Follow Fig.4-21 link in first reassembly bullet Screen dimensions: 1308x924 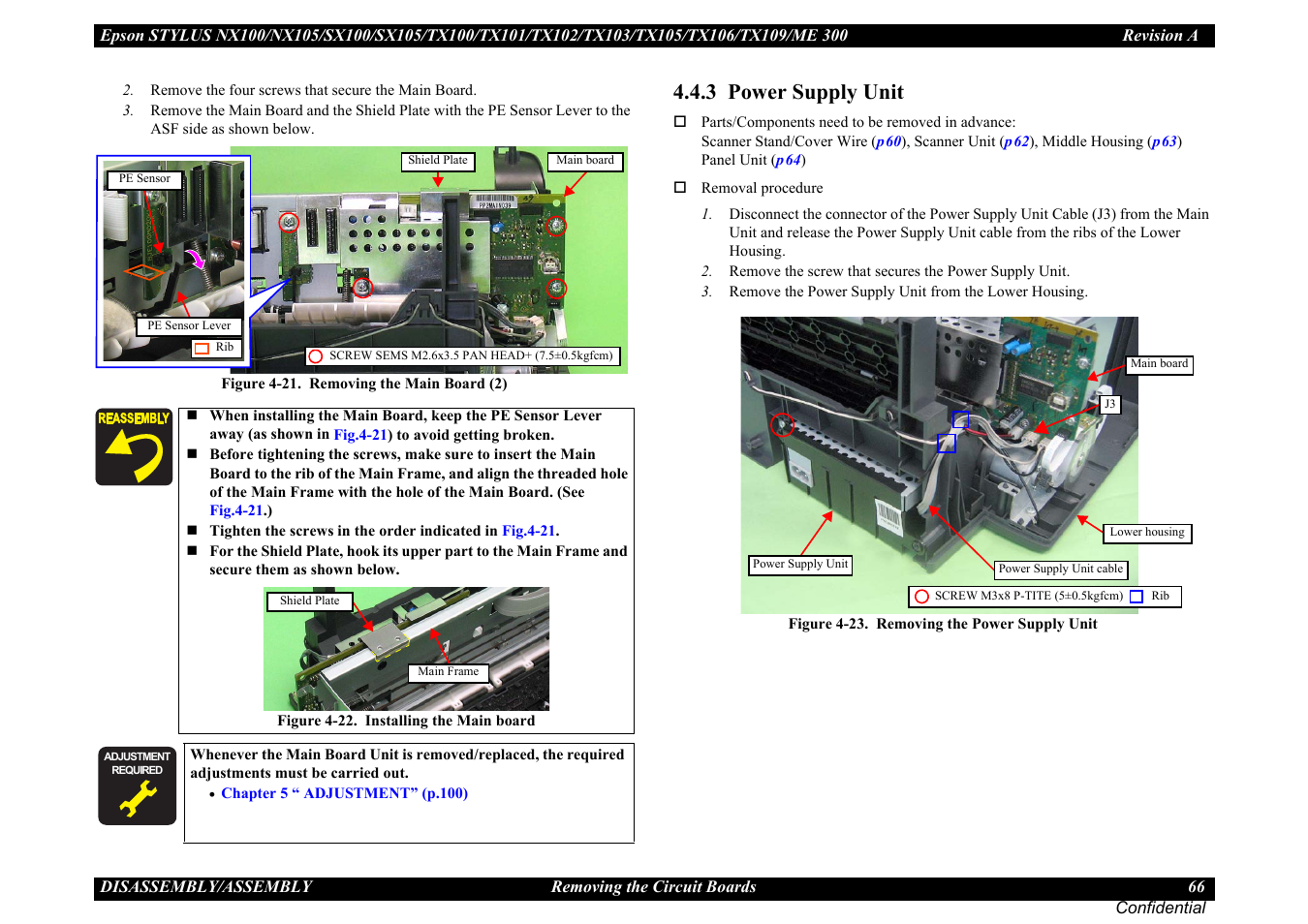[x=360, y=435]
